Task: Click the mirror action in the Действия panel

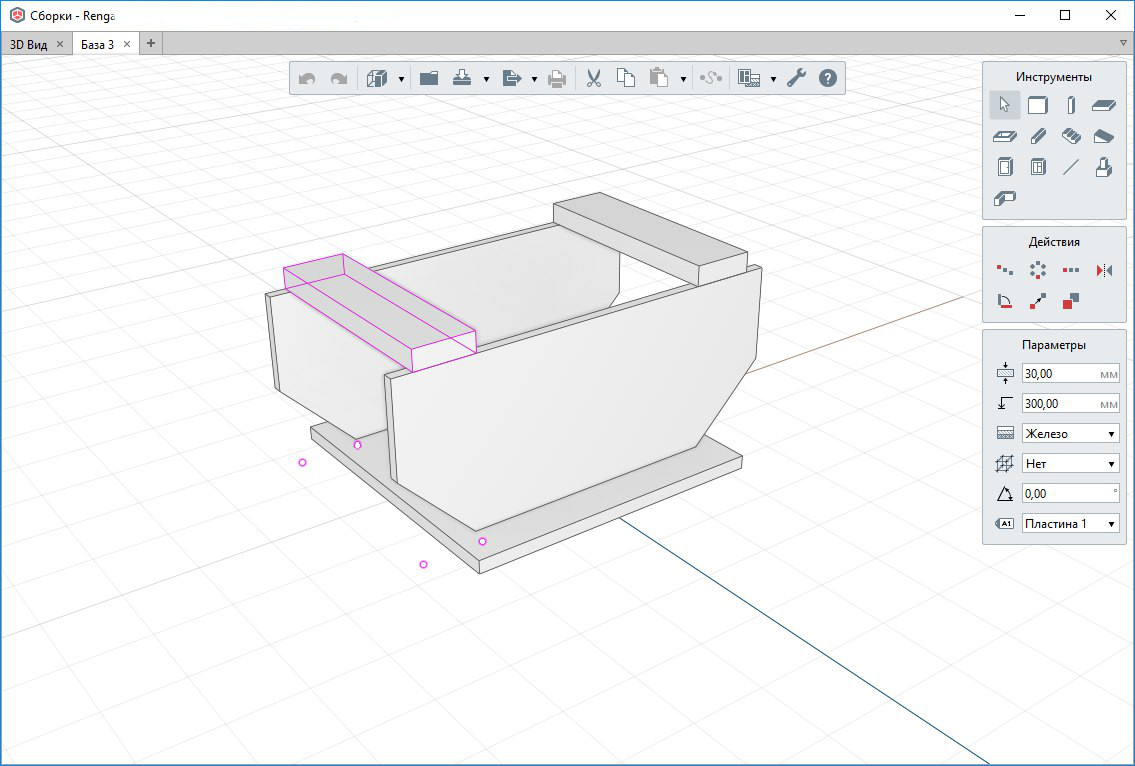Action: [1104, 270]
